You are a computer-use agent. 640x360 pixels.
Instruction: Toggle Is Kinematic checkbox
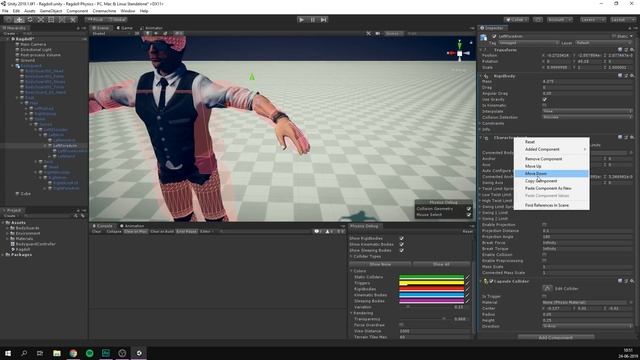coord(544,105)
